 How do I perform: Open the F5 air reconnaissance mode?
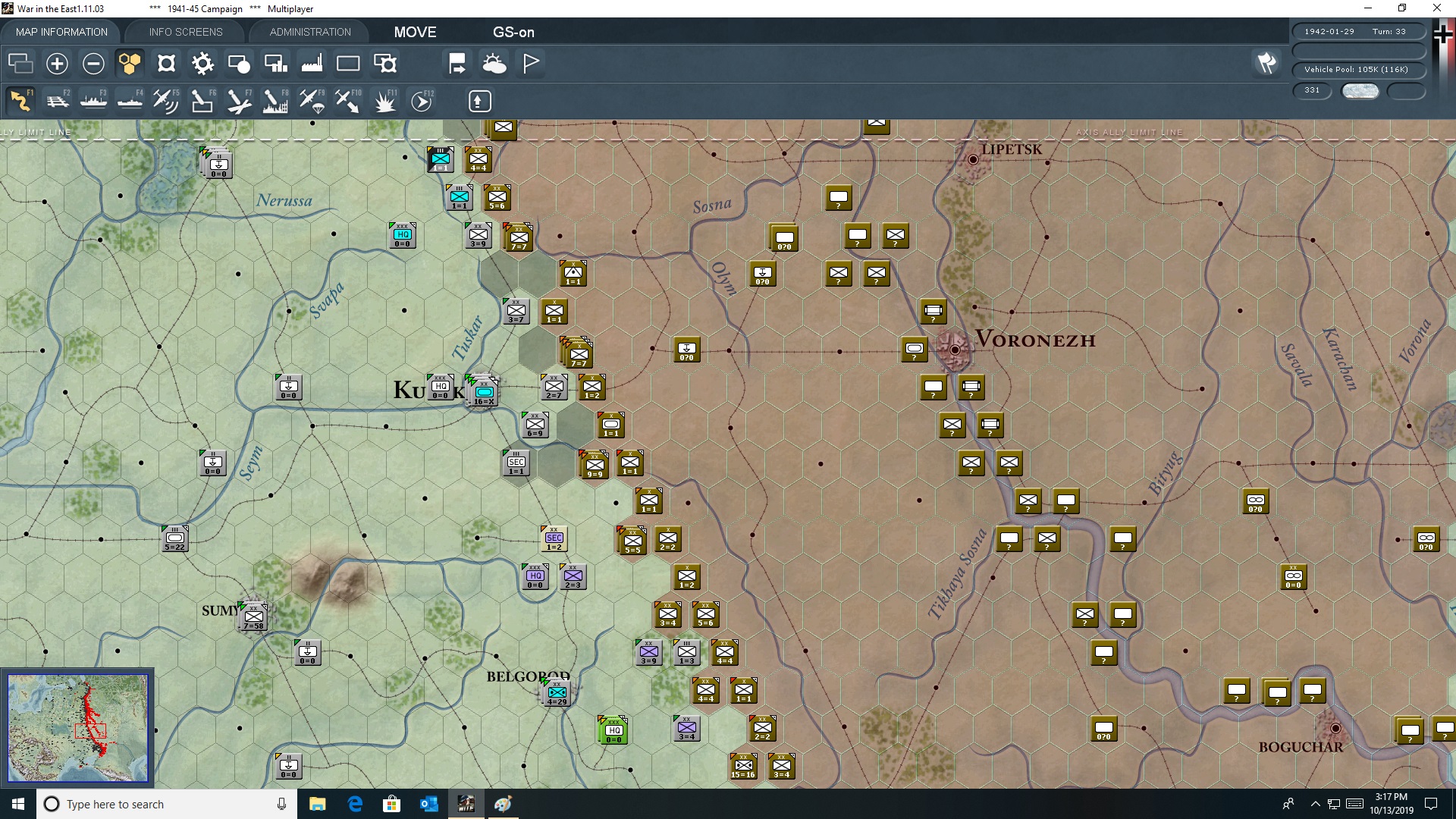pyautogui.click(x=165, y=100)
